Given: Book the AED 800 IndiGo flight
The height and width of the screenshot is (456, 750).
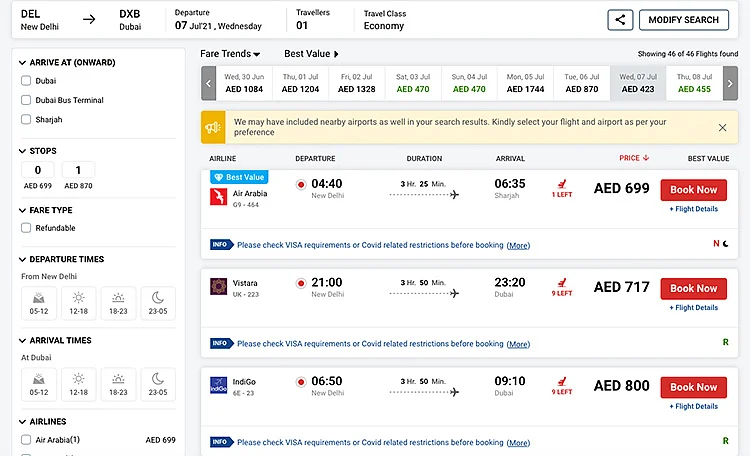Looking at the screenshot, I should click(x=694, y=387).
